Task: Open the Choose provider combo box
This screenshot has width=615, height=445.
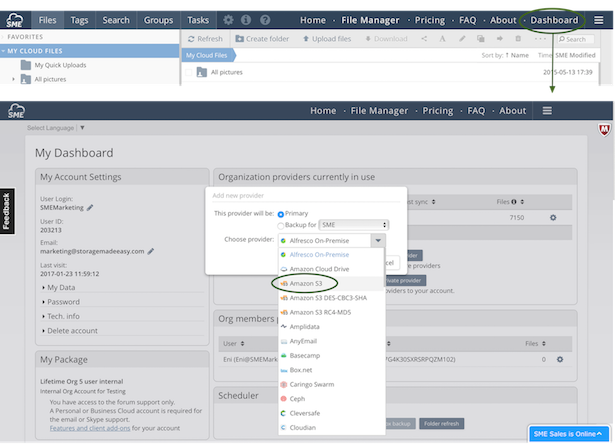Action: (x=332, y=240)
